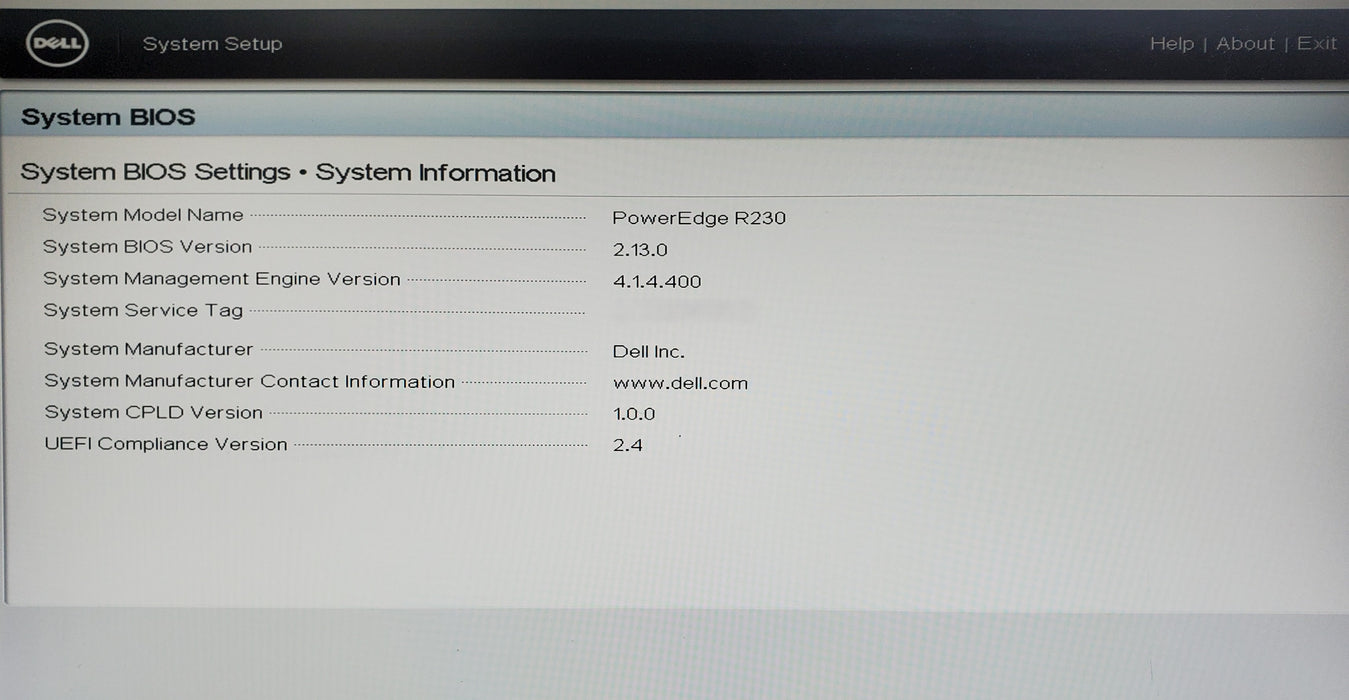Click the Dell Inc. value

(648, 352)
